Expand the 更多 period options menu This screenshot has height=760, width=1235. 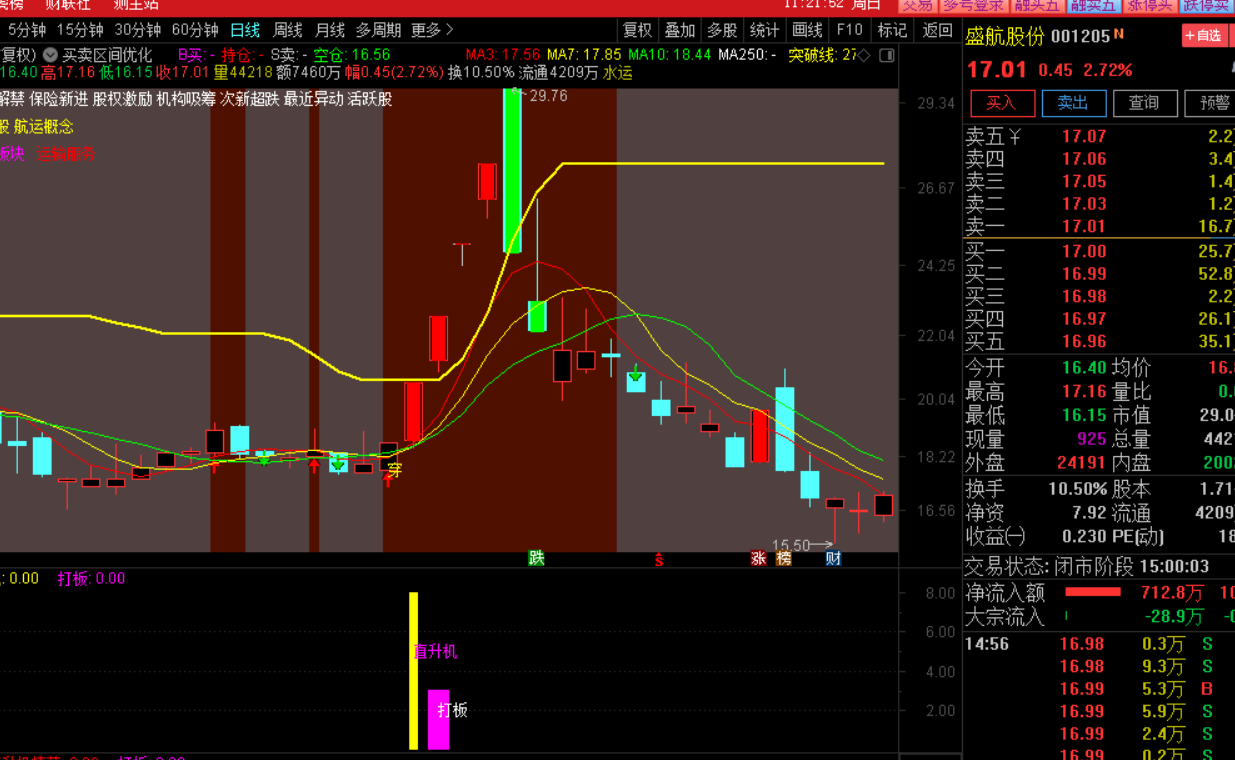432,30
